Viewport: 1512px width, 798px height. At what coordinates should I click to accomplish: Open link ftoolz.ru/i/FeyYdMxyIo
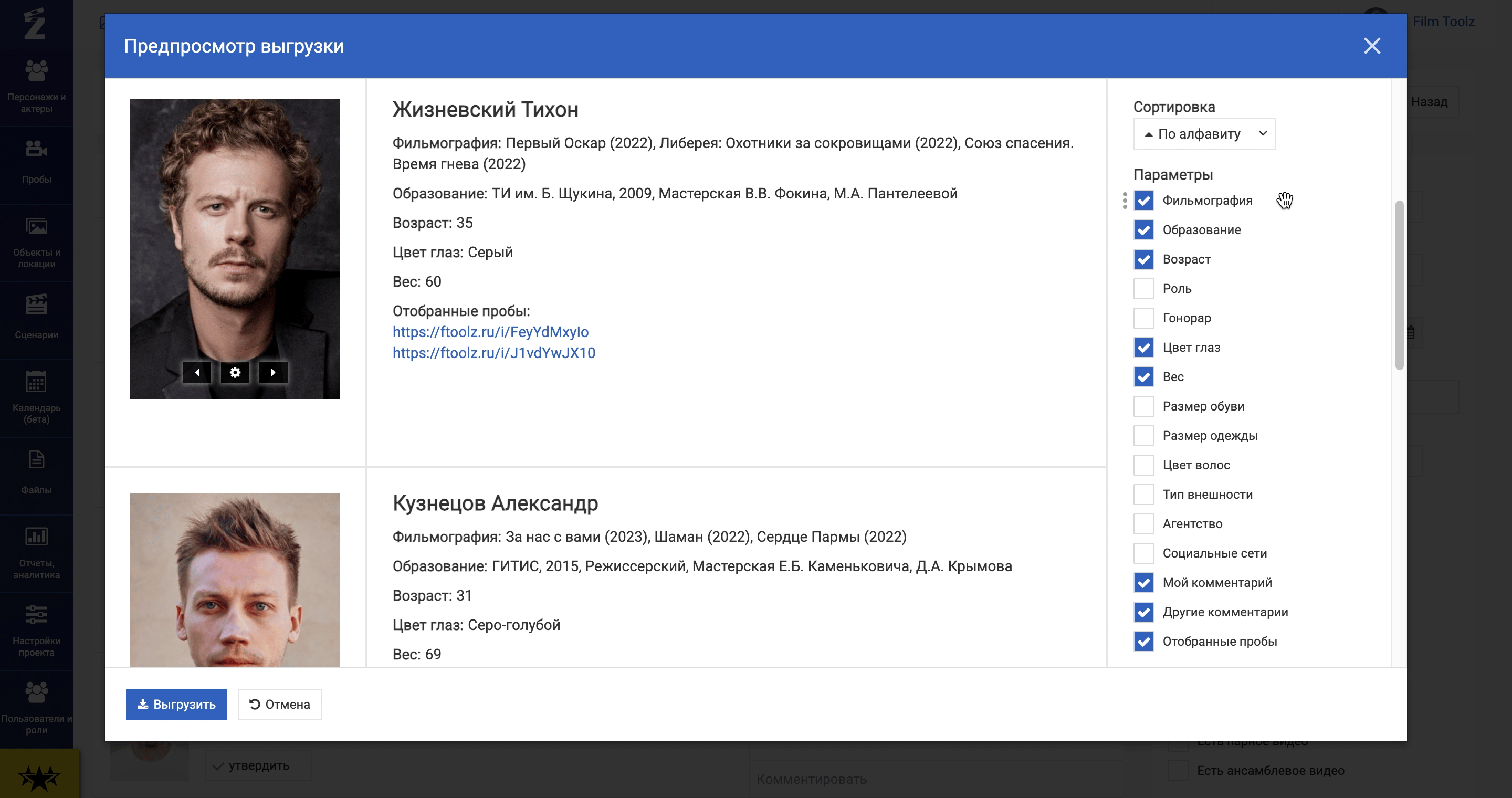coord(490,332)
